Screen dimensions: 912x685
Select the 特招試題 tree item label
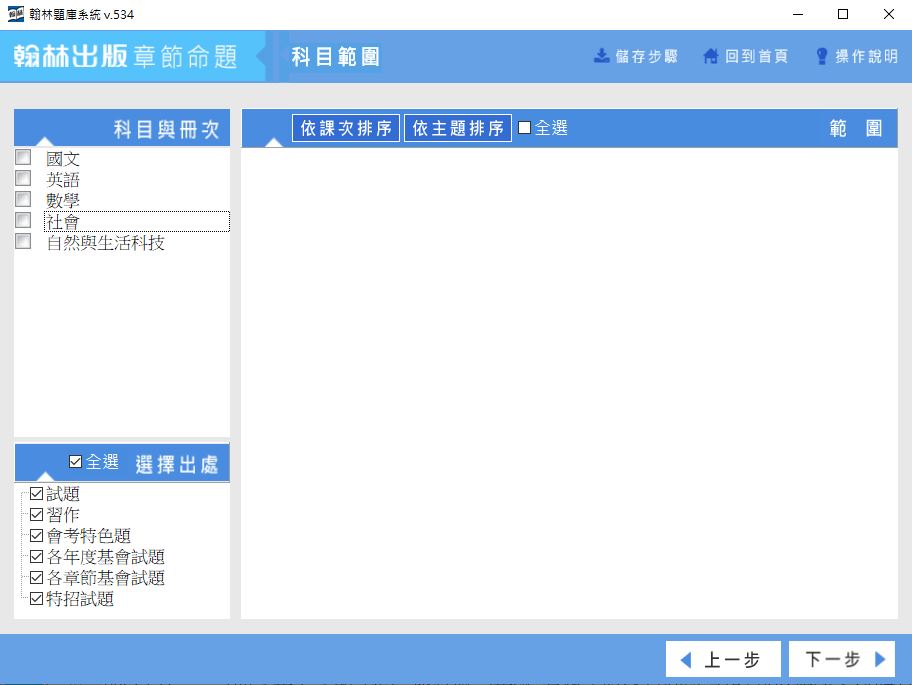[x=80, y=599]
